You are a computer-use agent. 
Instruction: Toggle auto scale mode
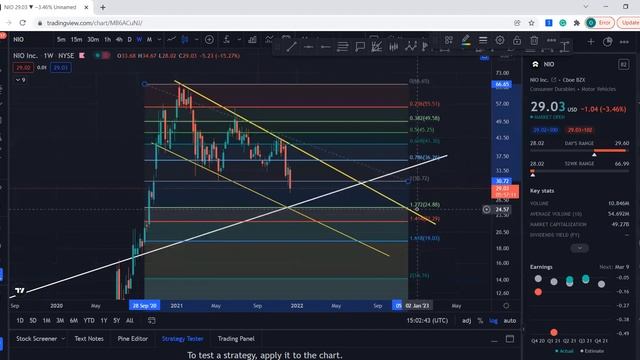coord(509,321)
